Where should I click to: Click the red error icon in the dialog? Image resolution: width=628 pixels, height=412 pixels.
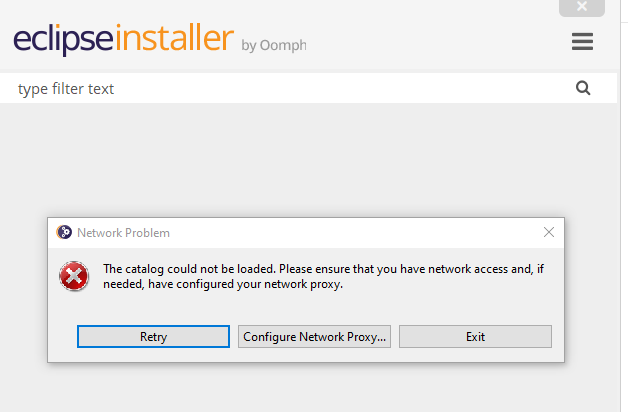[74, 276]
